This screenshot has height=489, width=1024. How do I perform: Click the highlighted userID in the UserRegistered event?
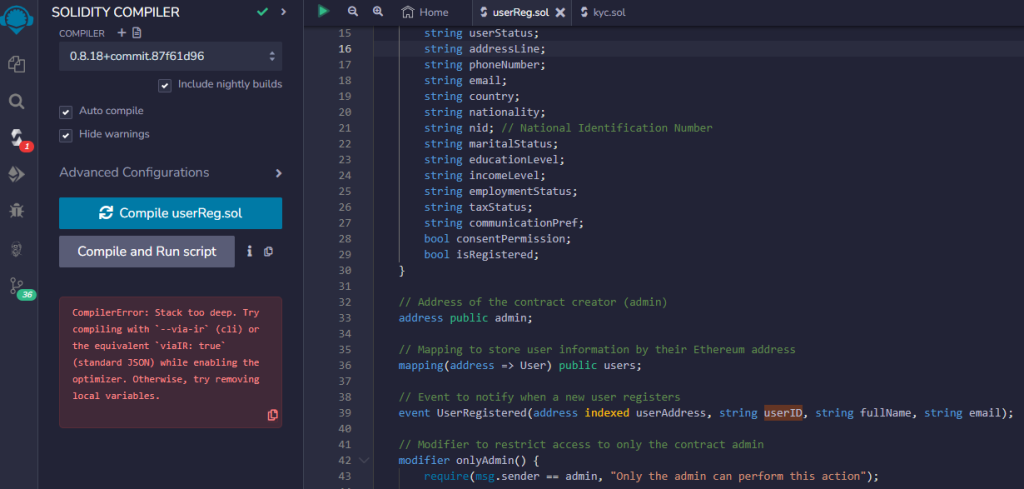click(x=782, y=413)
